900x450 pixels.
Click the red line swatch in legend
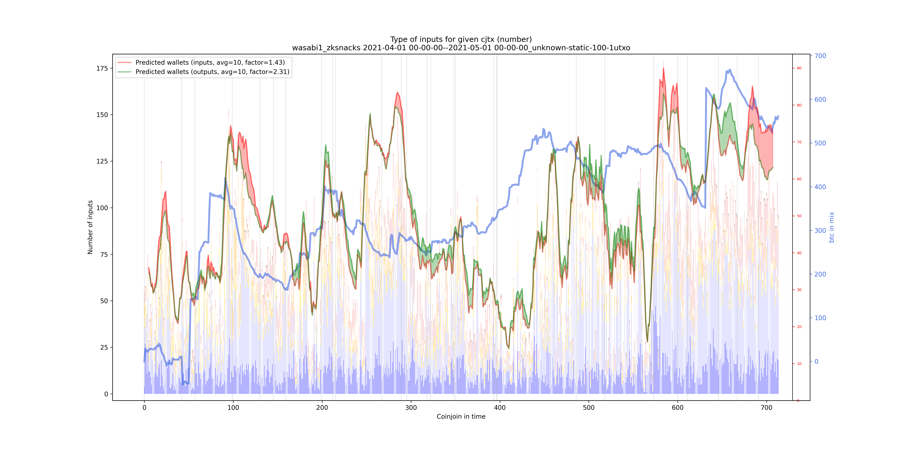tap(124, 62)
